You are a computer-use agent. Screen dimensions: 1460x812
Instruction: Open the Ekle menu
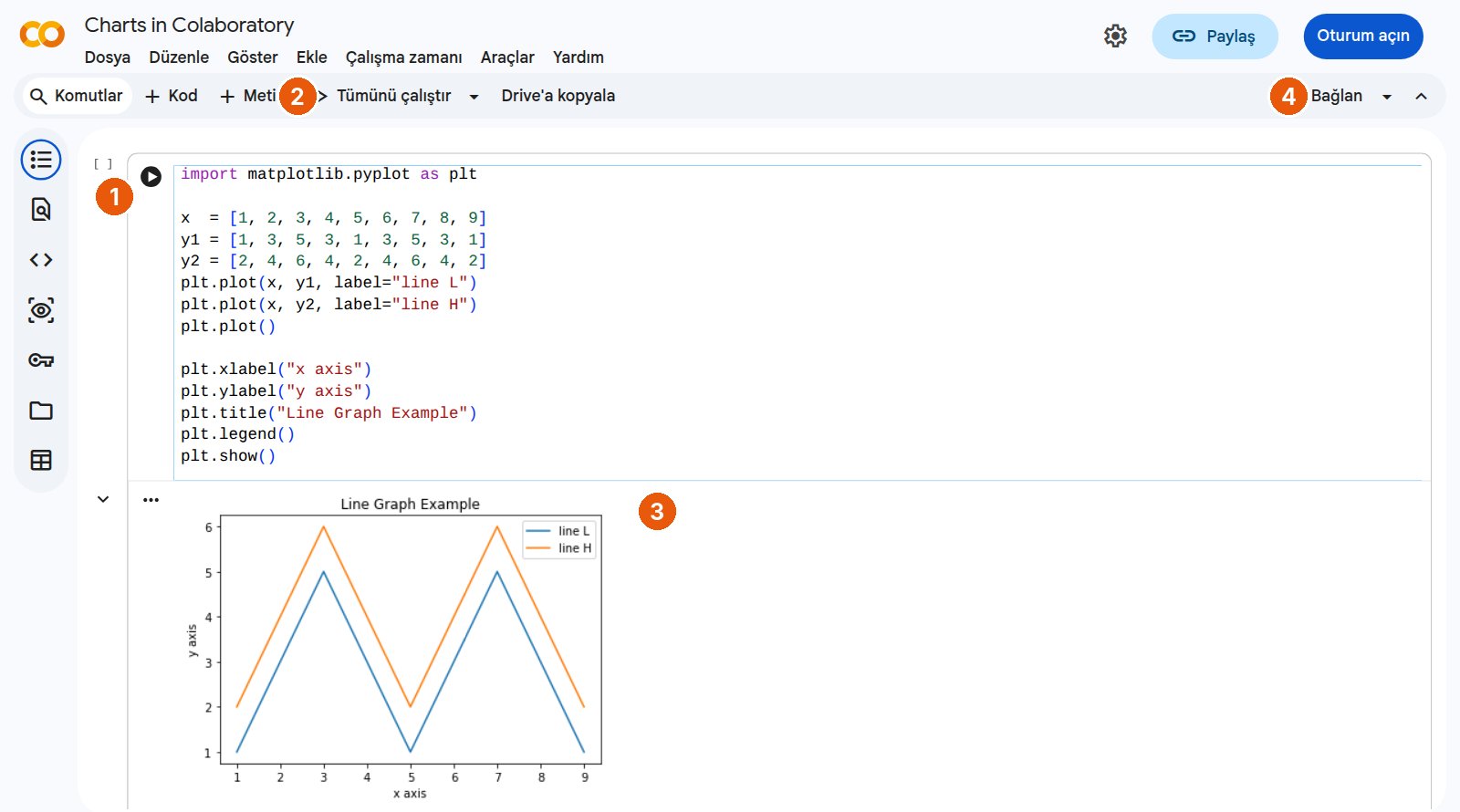click(x=312, y=57)
